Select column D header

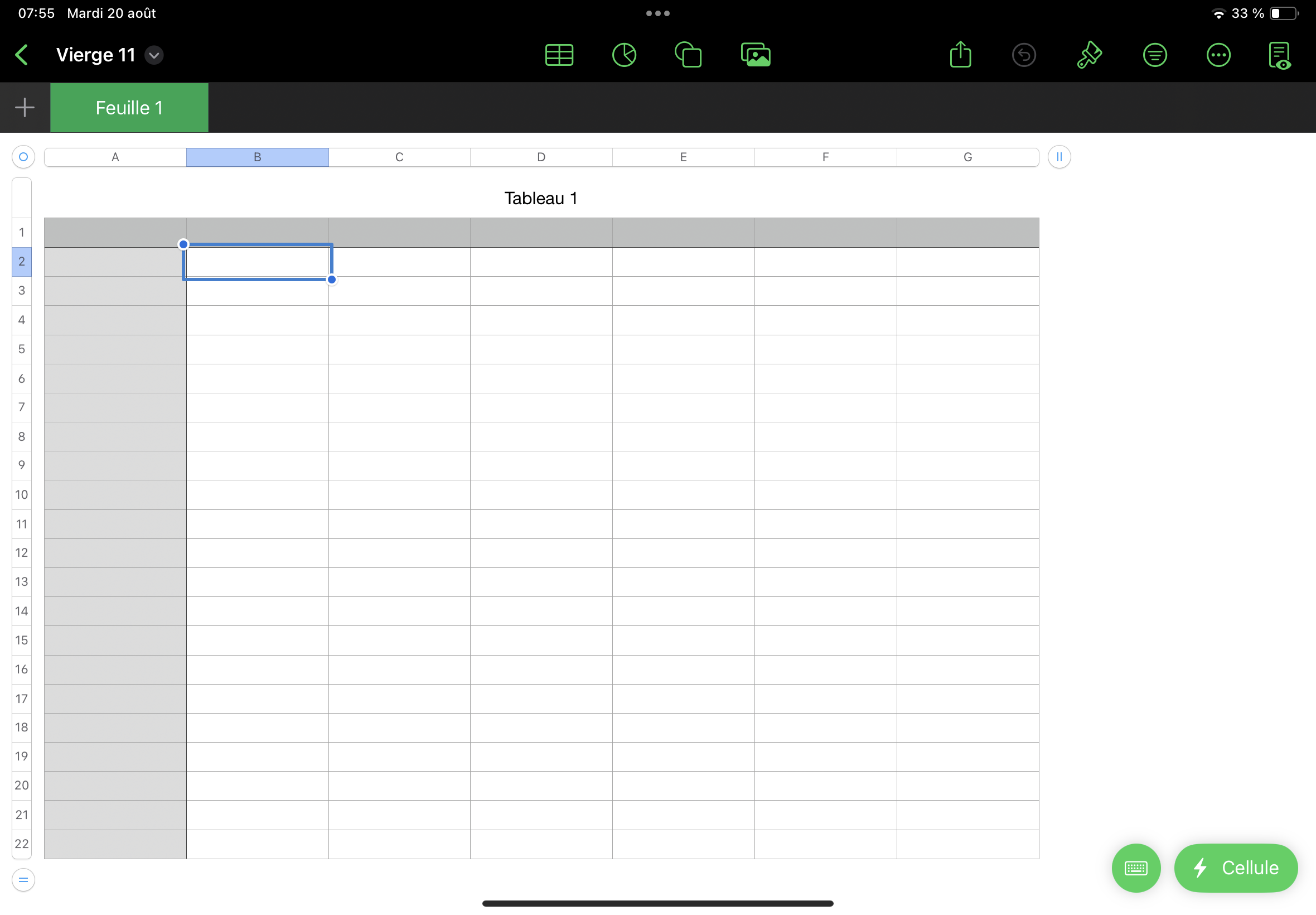(541, 157)
